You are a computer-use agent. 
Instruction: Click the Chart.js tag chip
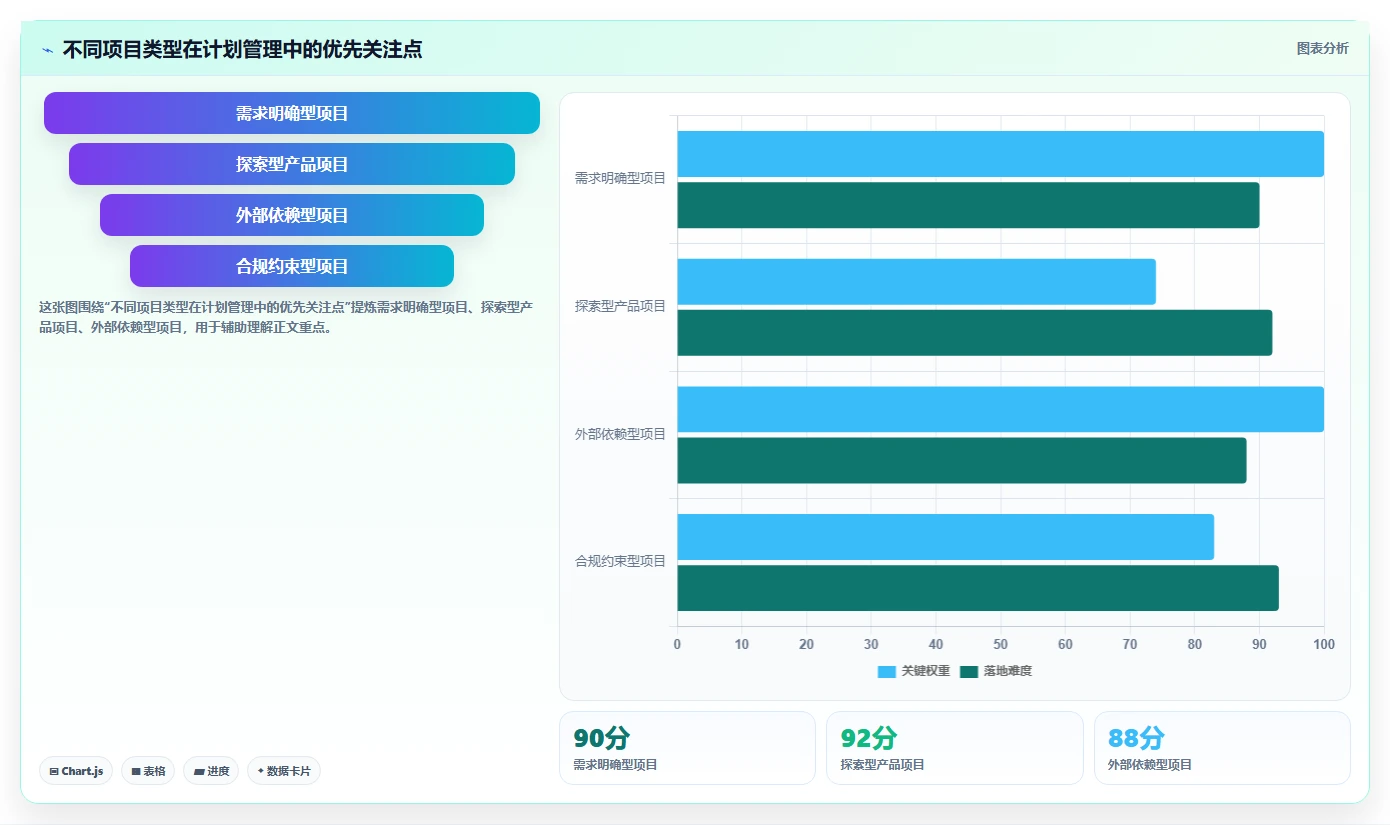pos(76,771)
